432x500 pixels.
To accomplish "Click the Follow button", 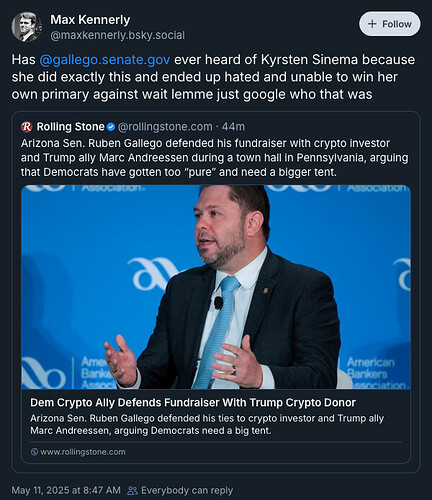I will [390, 24].
